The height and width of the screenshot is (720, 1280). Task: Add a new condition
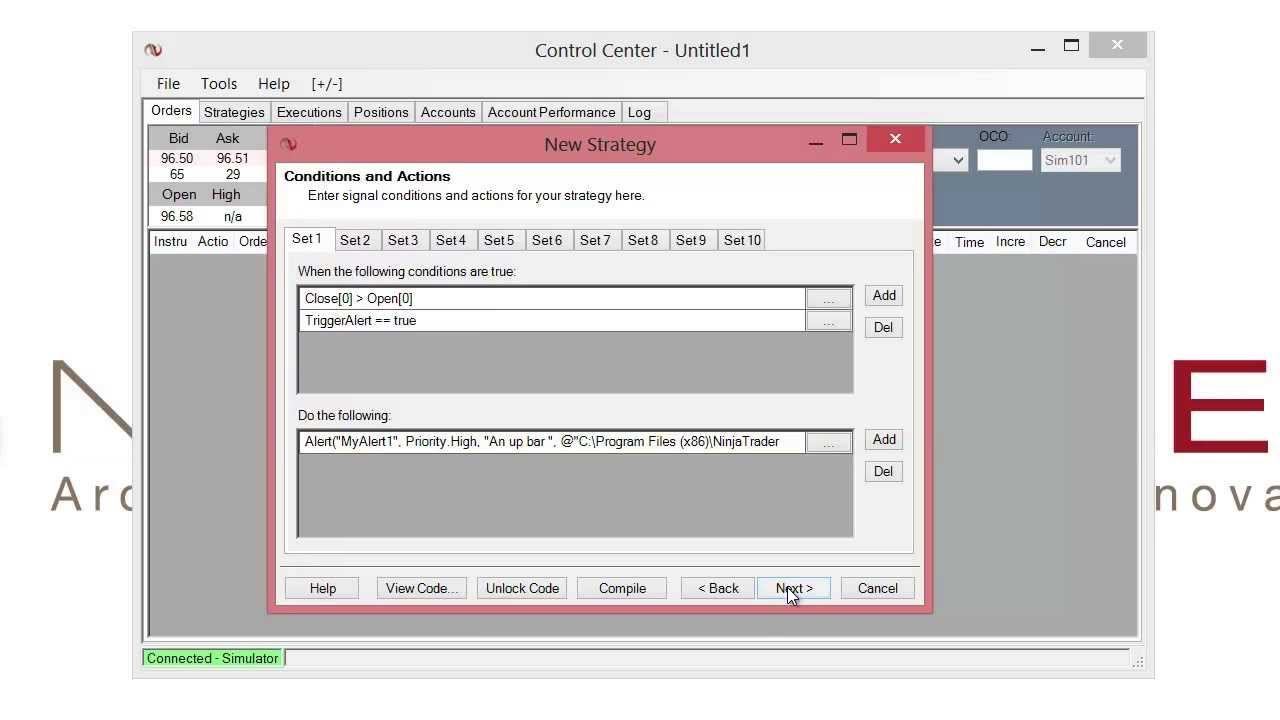click(x=884, y=295)
